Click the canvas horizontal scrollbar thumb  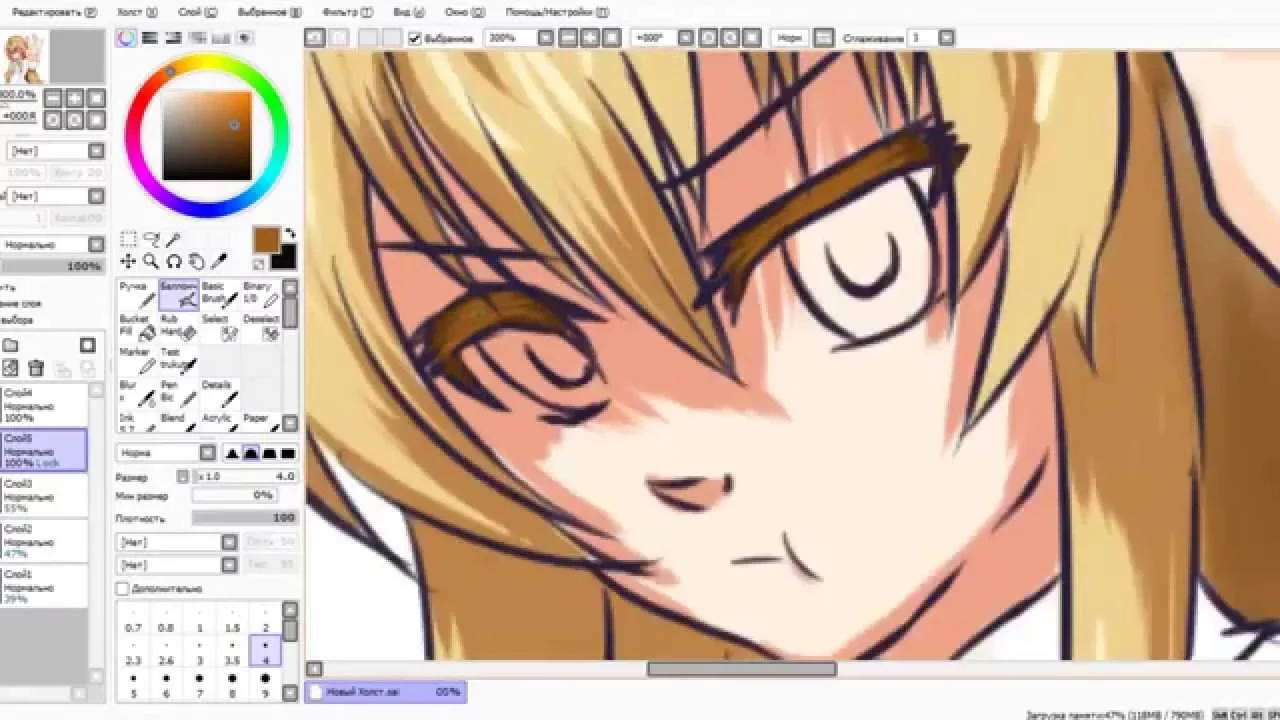(x=741, y=669)
